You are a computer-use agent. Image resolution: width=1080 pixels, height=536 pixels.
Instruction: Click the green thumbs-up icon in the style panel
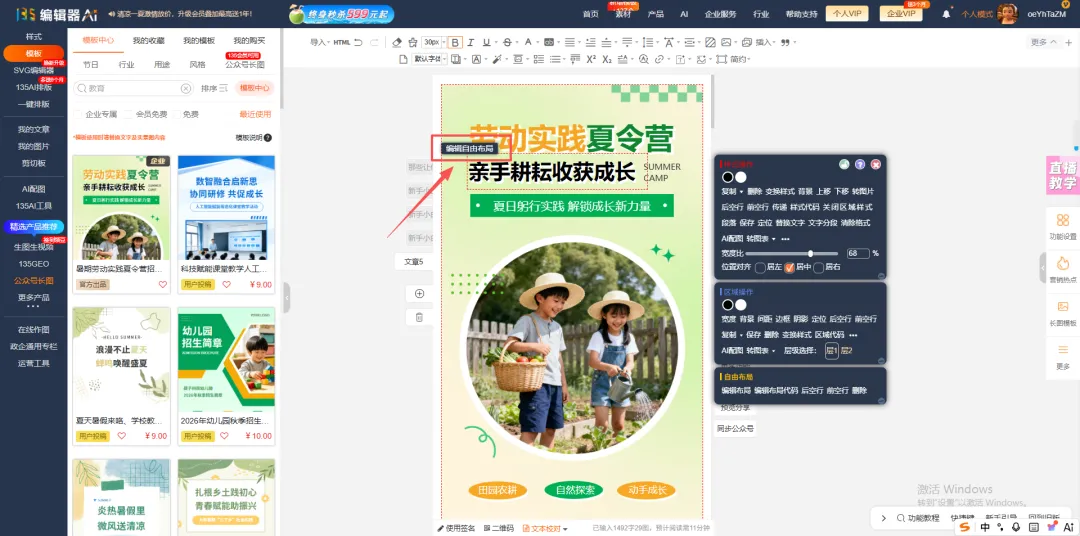click(x=844, y=164)
